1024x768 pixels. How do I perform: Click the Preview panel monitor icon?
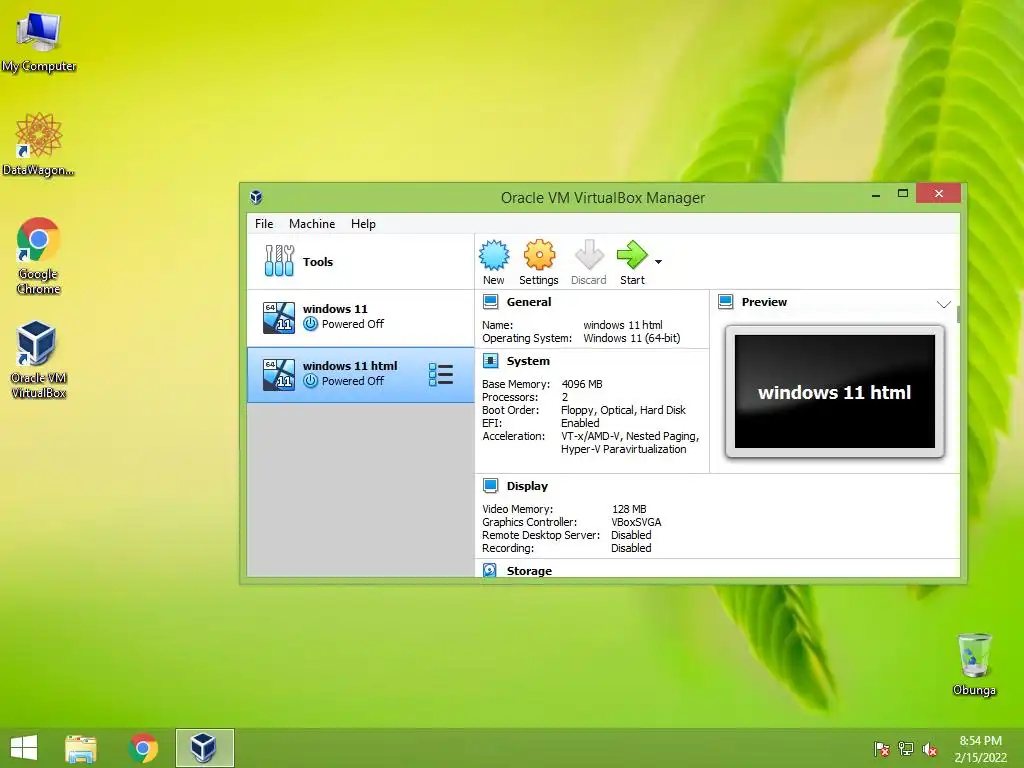[x=726, y=302]
